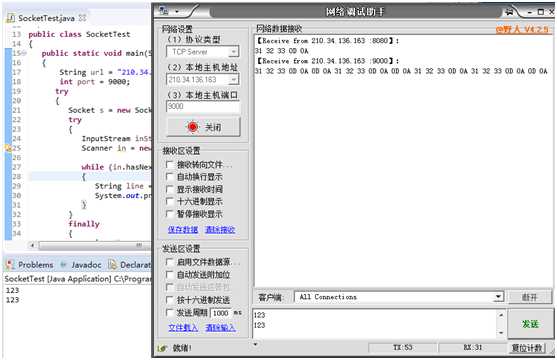557x360 pixels.
Task: Enable 十六进制显示 checkbox
Action: coord(170,202)
